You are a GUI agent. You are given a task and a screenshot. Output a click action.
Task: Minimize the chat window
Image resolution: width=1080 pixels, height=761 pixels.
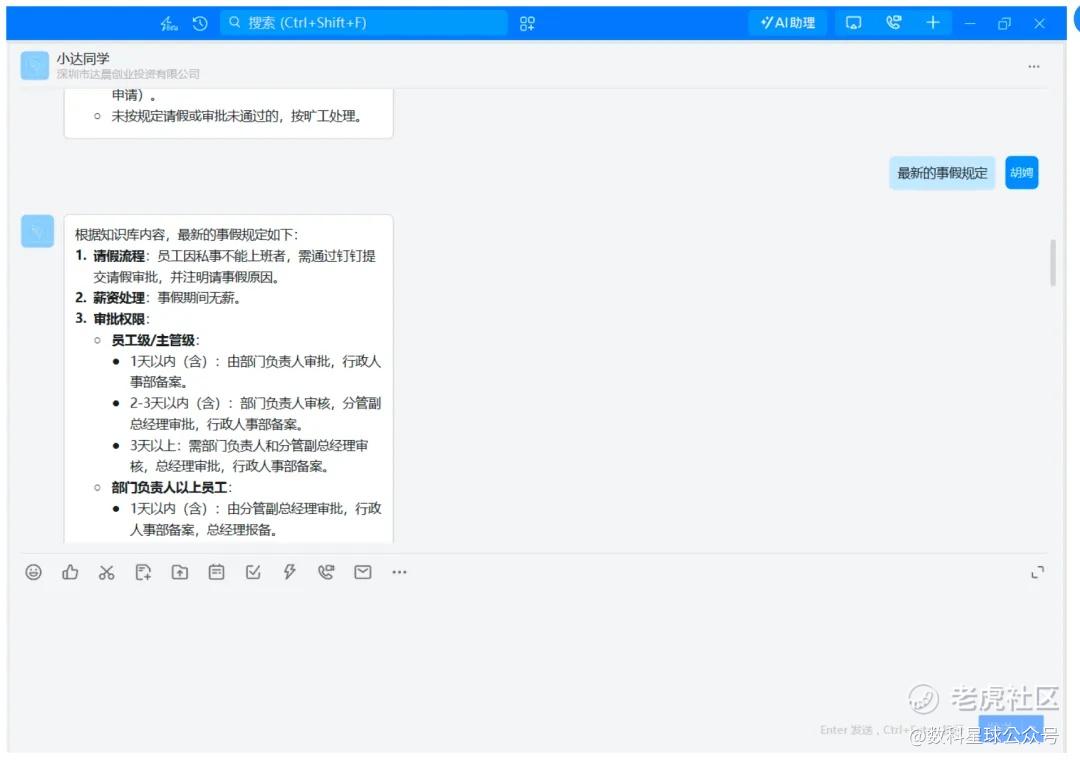click(970, 23)
